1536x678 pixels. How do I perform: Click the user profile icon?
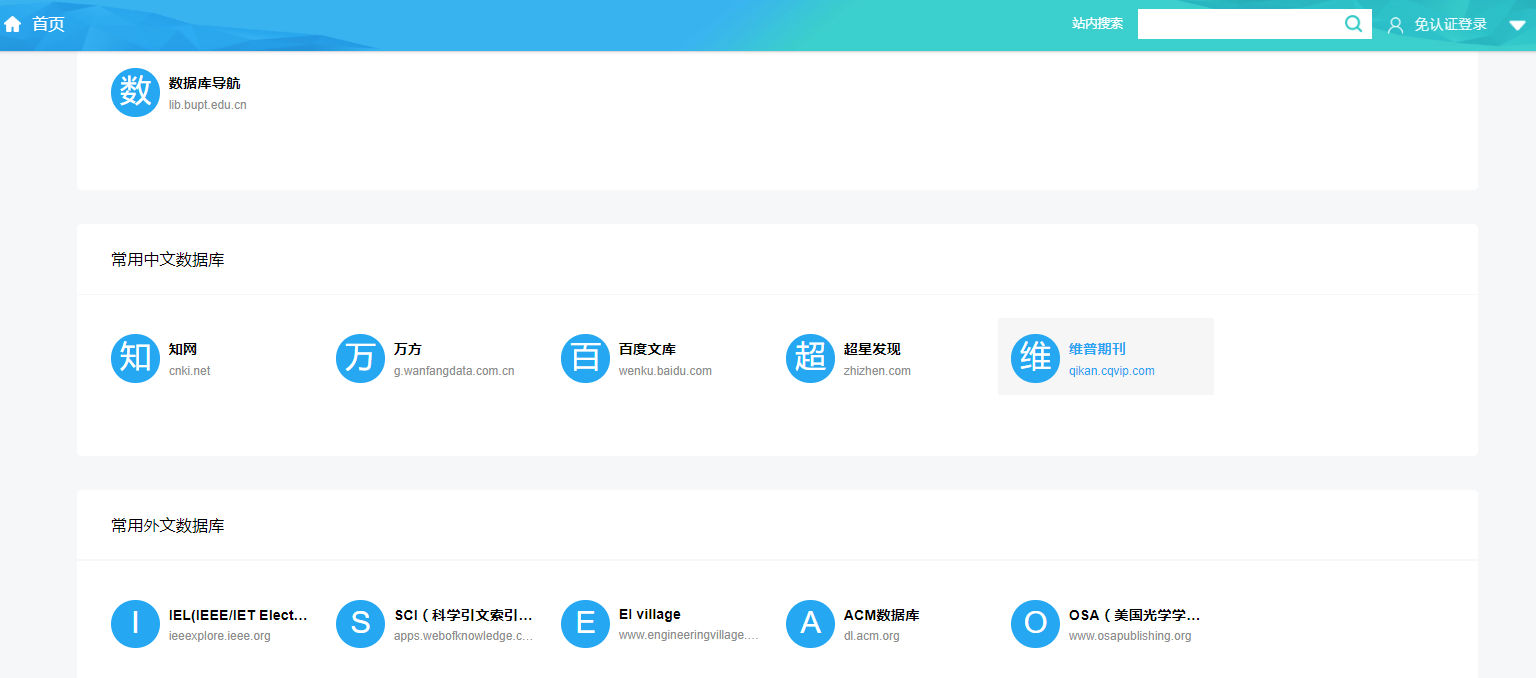[1395, 25]
